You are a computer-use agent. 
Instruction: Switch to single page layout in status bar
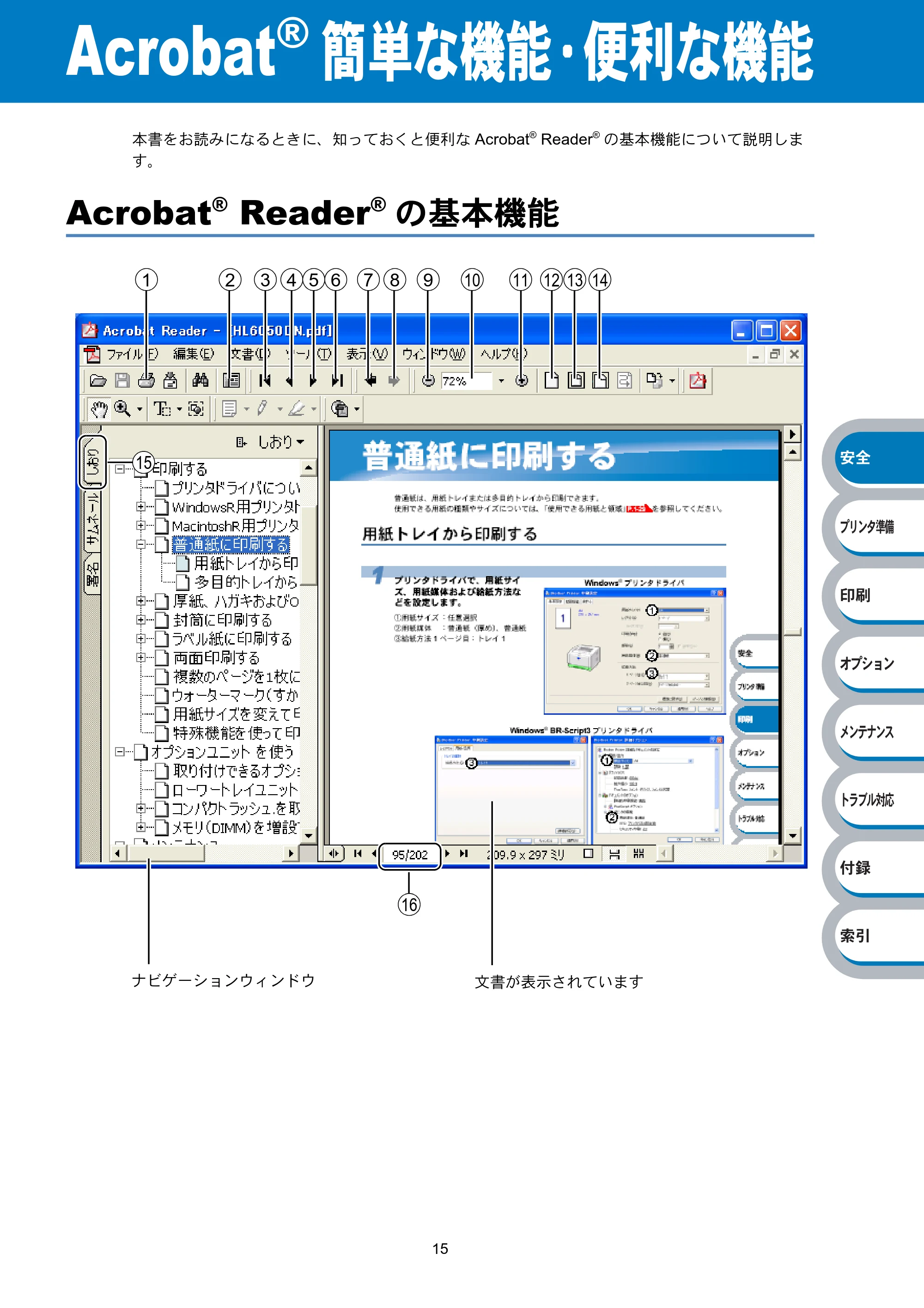(589, 853)
